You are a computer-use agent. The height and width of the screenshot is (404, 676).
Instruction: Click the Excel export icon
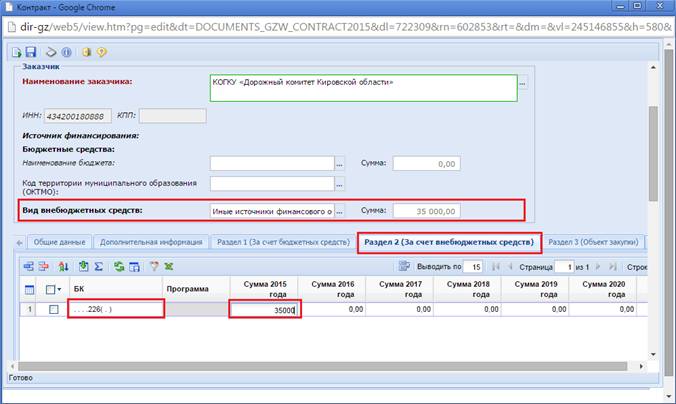pyautogui.click(x=169, y=266)
